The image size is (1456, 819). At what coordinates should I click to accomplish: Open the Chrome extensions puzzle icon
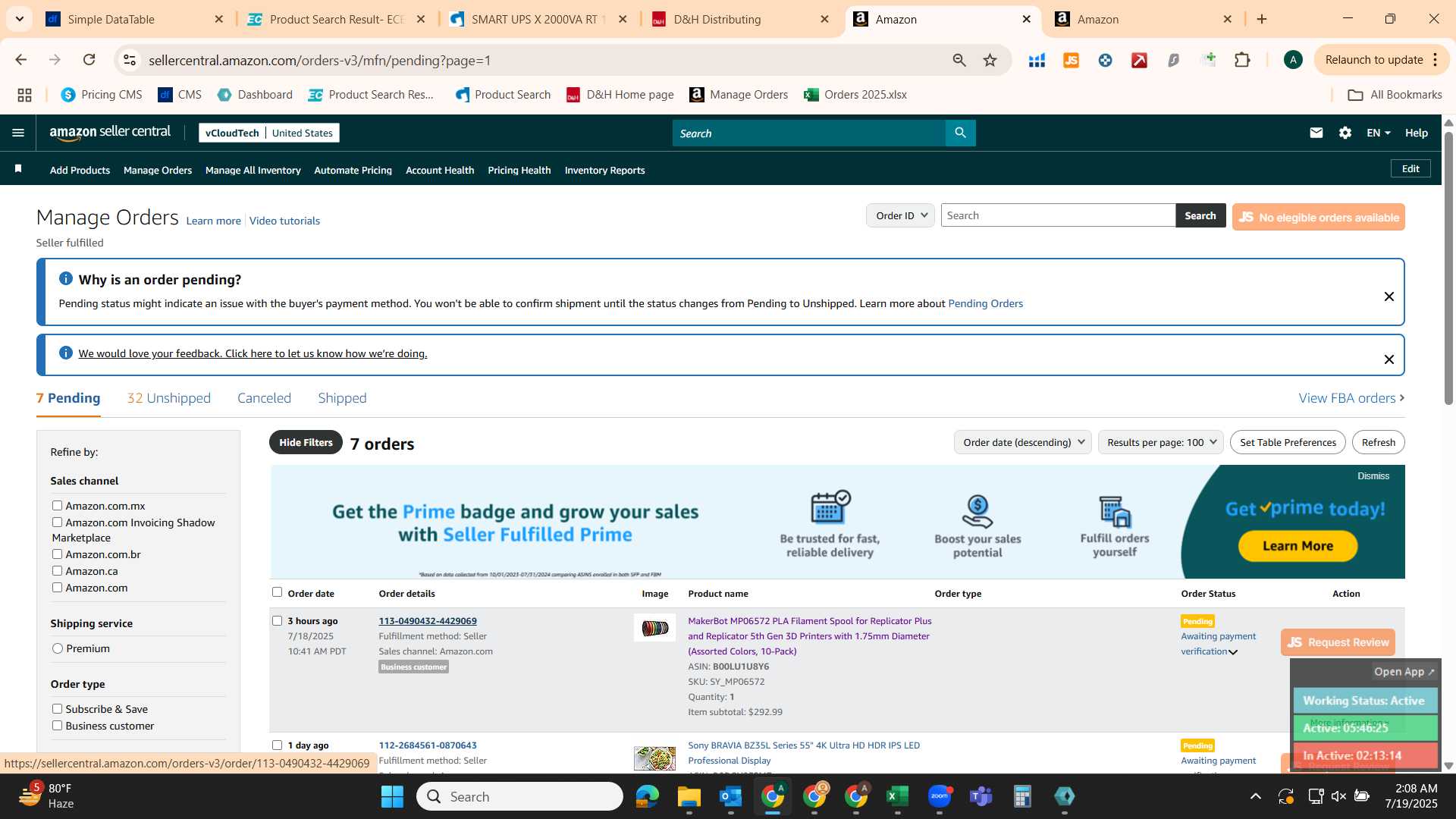[1242, 60]
